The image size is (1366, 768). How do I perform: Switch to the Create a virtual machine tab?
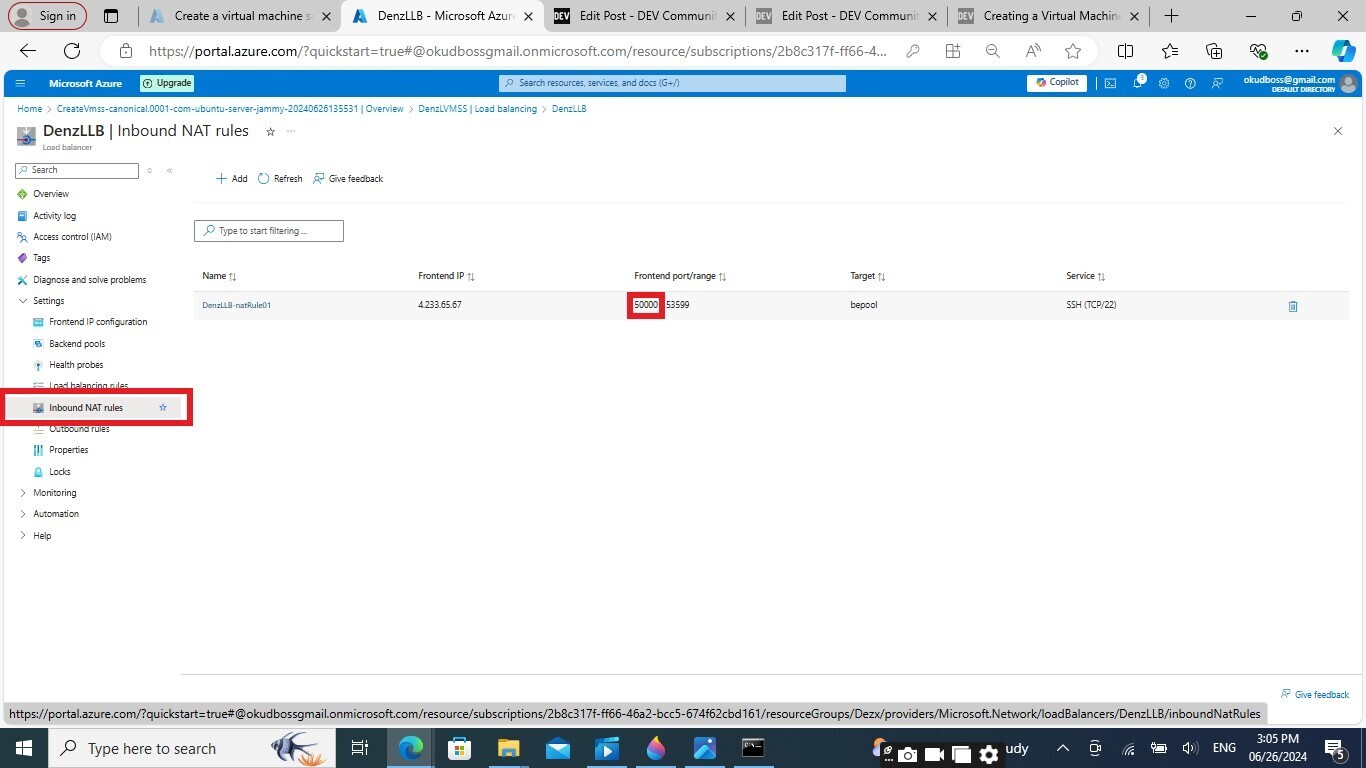click(x=240, y=16)
